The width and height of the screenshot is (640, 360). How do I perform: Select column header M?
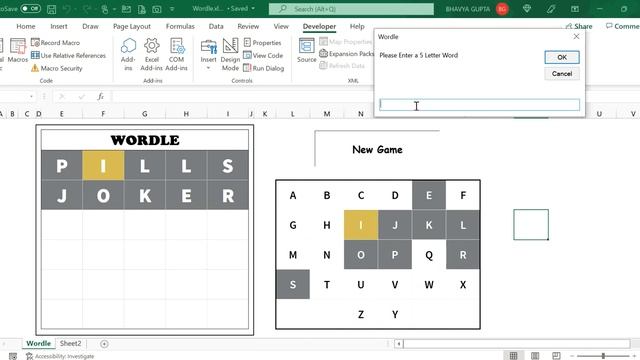(x=327, y=114)
